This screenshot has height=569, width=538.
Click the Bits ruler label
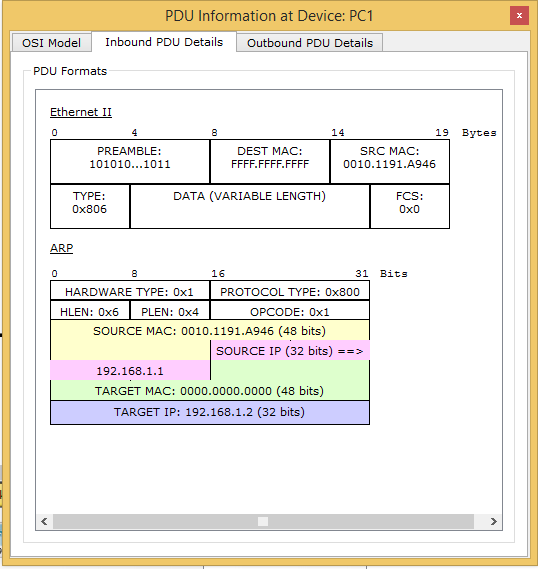394,273
